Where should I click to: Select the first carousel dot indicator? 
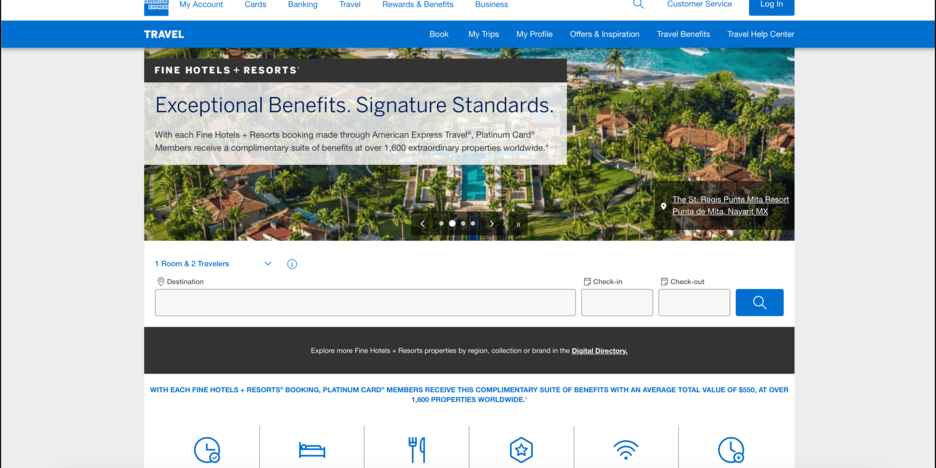pos(441,224)
